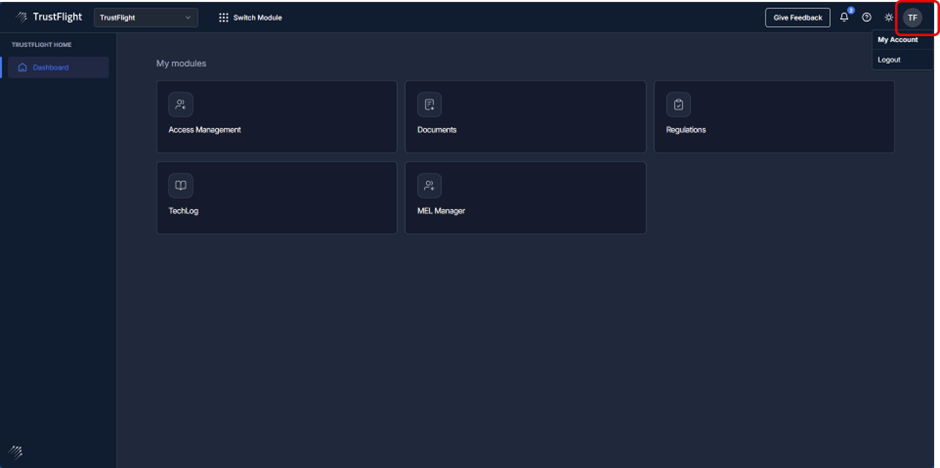Screen dimensions: 940x468
Task: Open the MEL Manager module card
Action: point(525,198)
